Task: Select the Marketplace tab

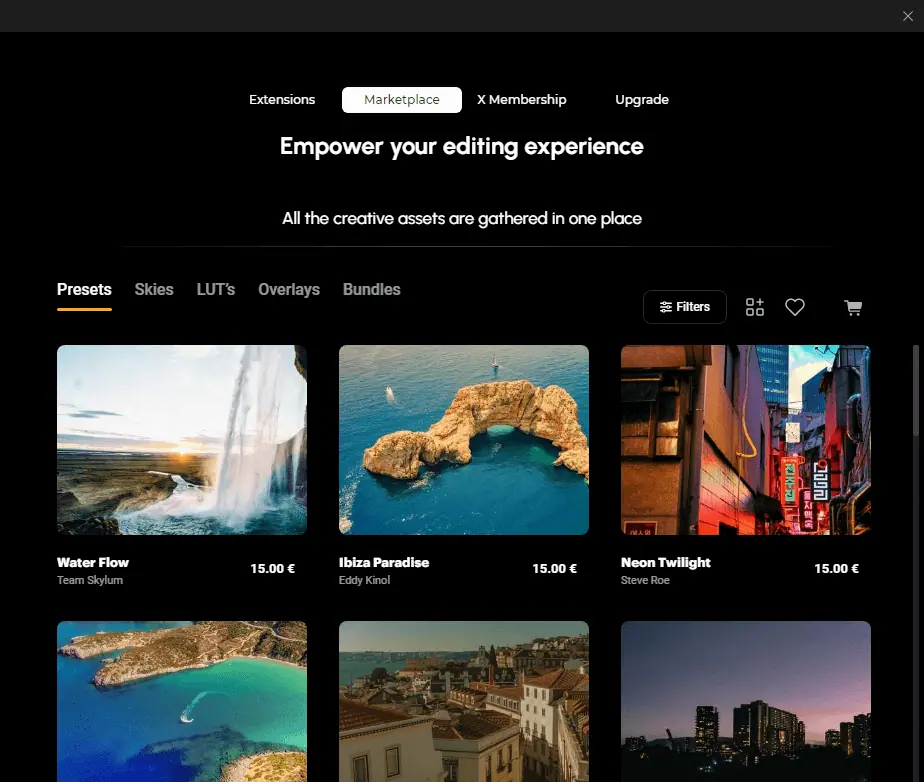Action: [x=402, y=100]
